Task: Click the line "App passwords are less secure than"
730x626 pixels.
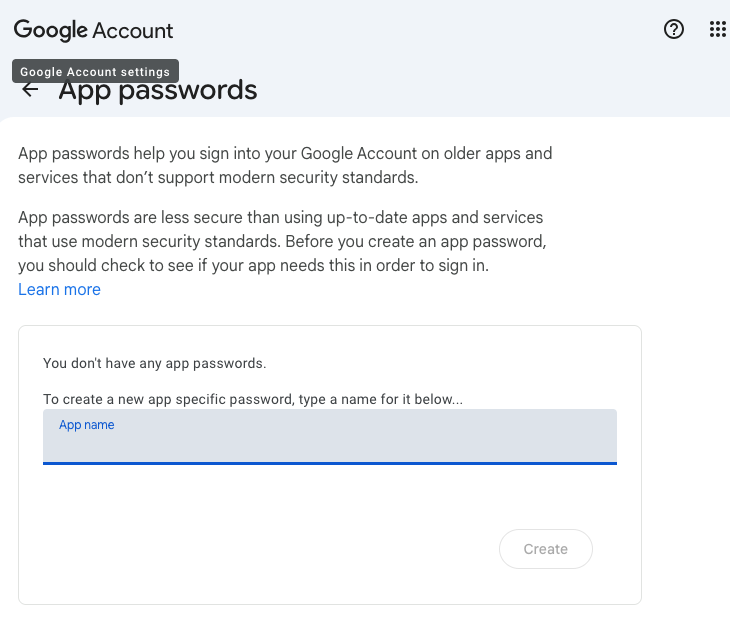Action: (280, 217)
